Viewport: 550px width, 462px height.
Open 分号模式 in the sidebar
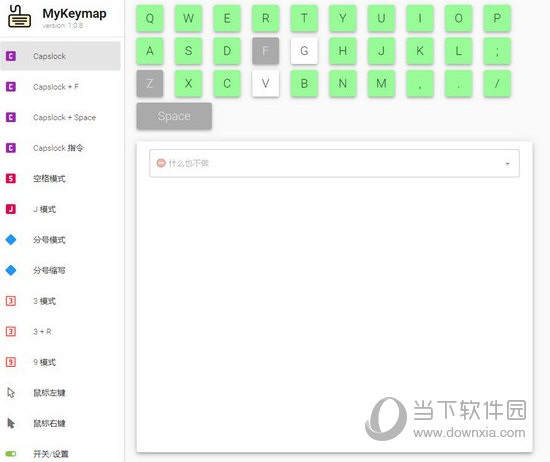[60, 240]
